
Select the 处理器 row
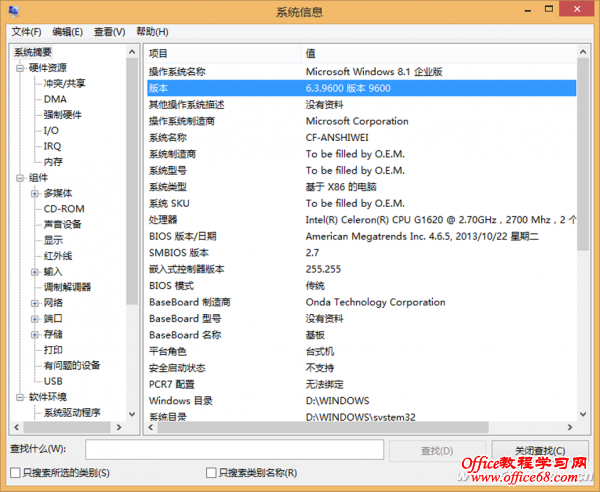[x=362, y=220]
